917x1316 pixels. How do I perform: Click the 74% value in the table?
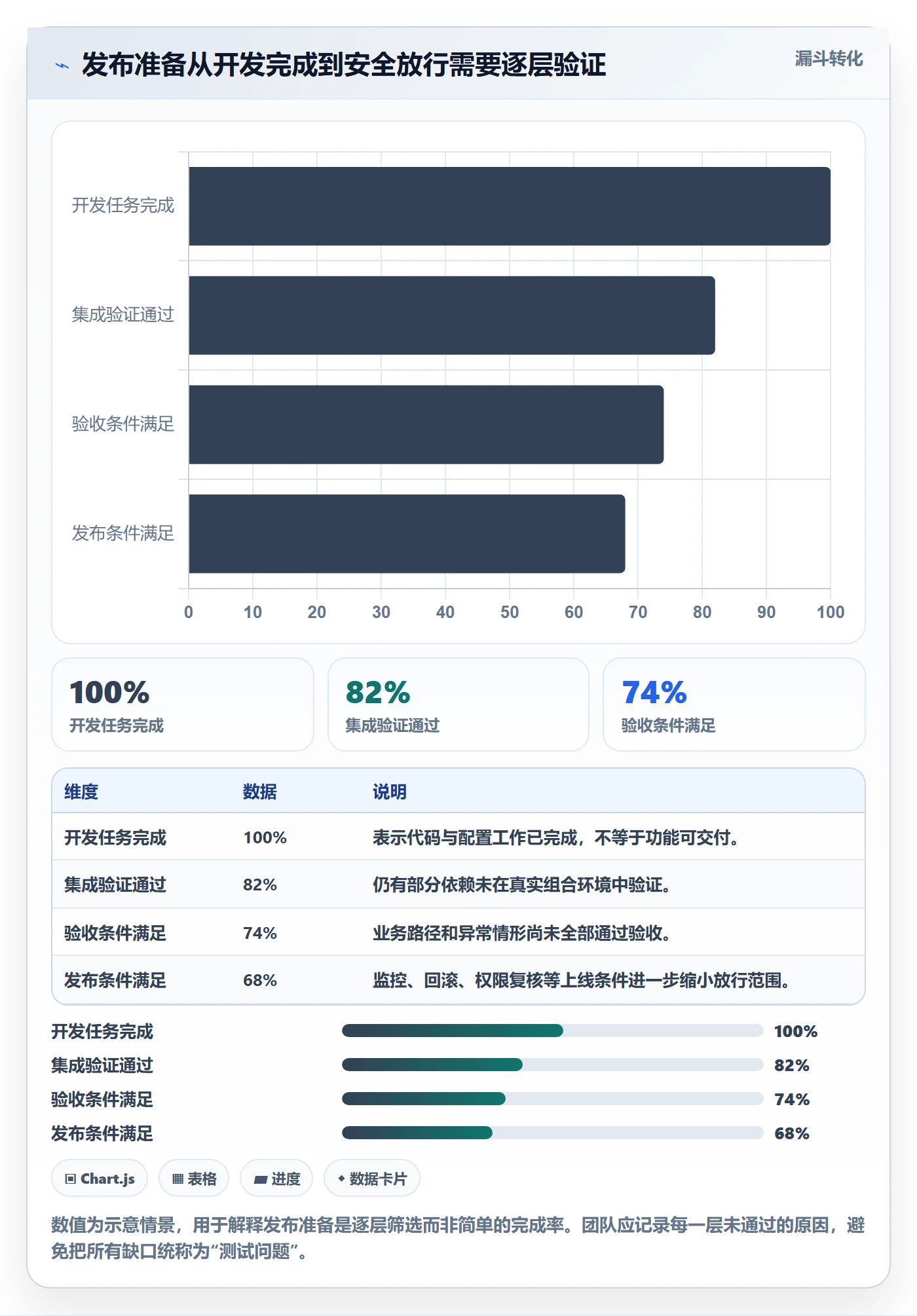tap(260, 932)
